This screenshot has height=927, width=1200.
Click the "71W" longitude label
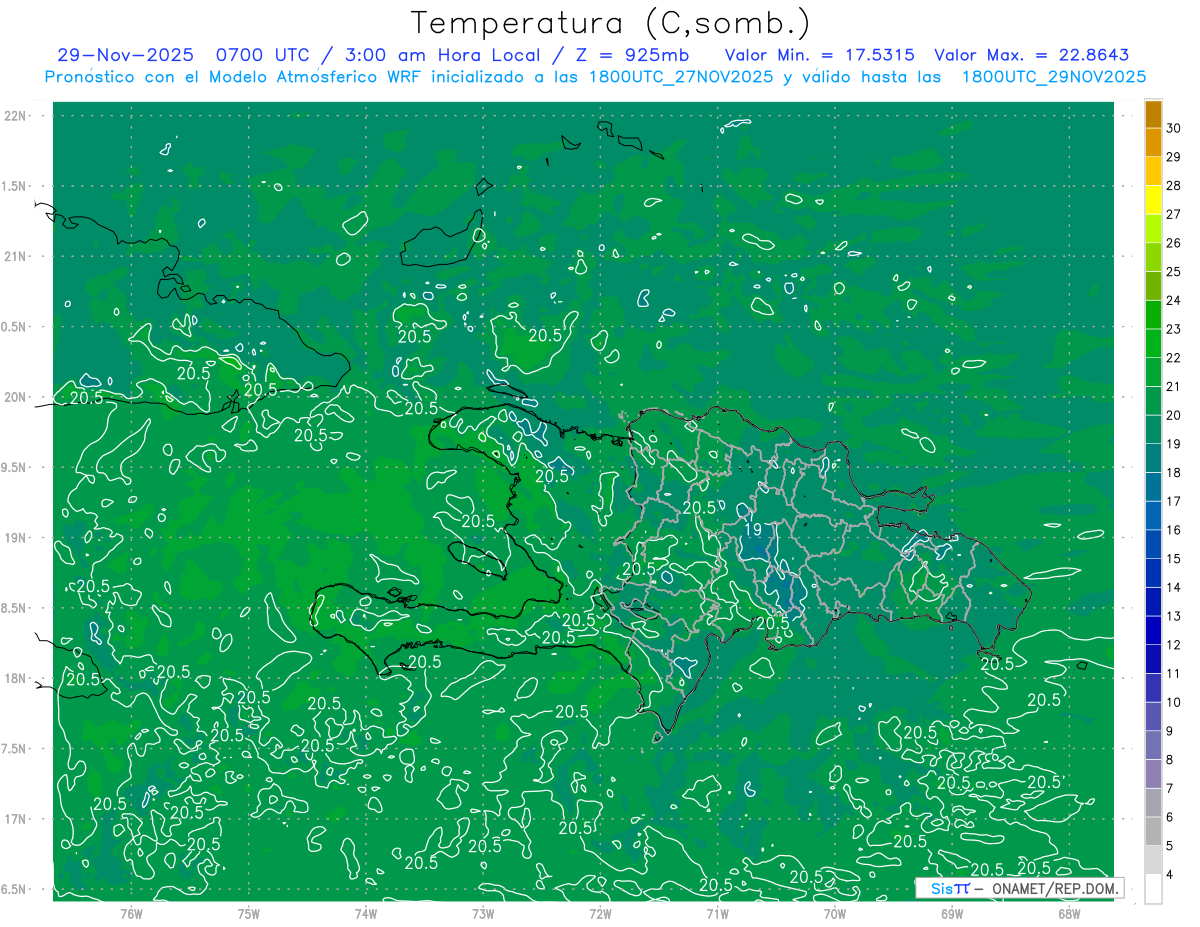coord(717,913)
